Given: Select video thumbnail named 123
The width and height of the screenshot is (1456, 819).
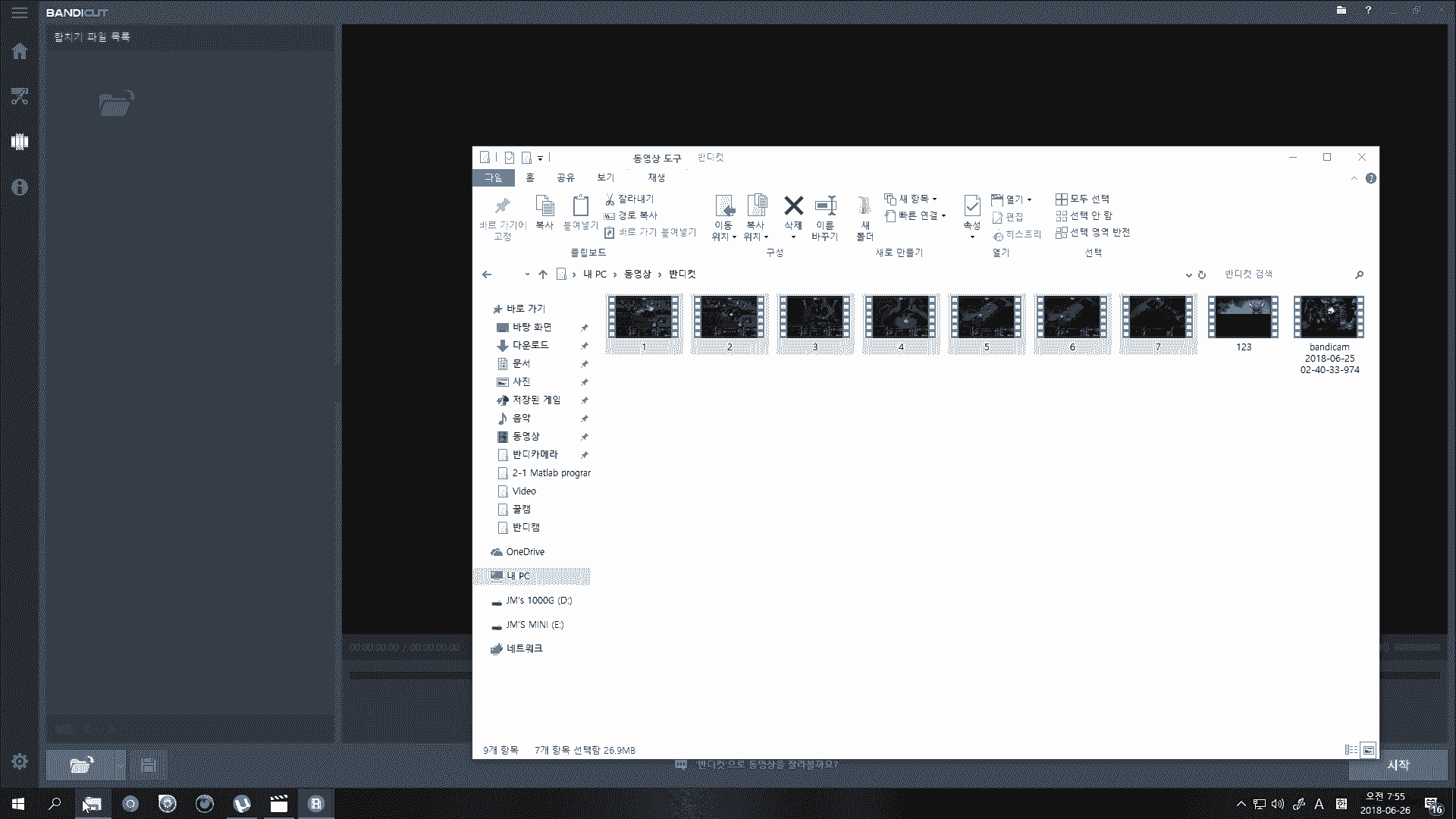Looking at the screenshot, I should coord(1244,324).
